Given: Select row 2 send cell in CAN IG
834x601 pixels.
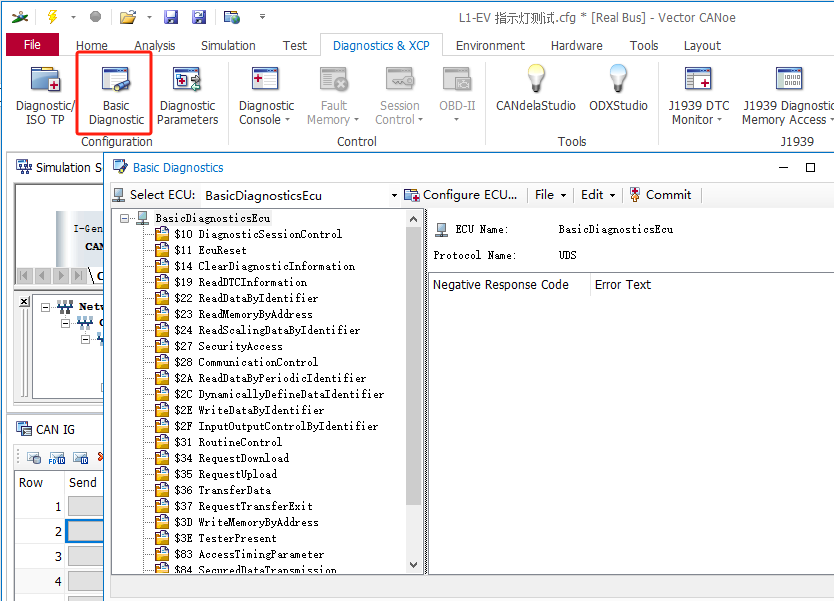Looking at the screenshot, I should coord(85,531).
